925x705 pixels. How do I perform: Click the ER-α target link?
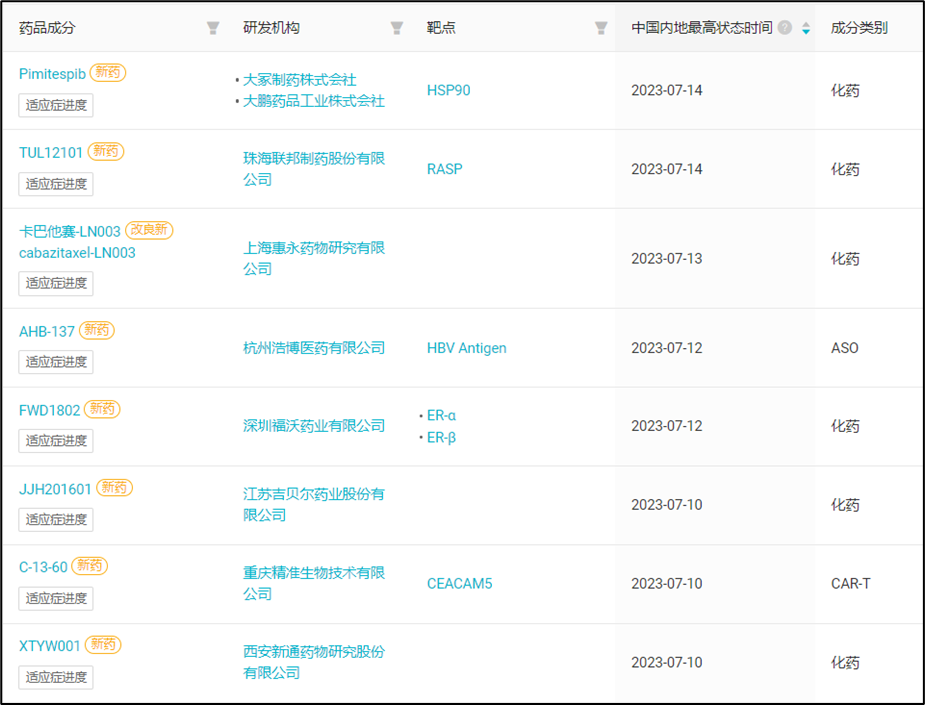coord(441,415)
